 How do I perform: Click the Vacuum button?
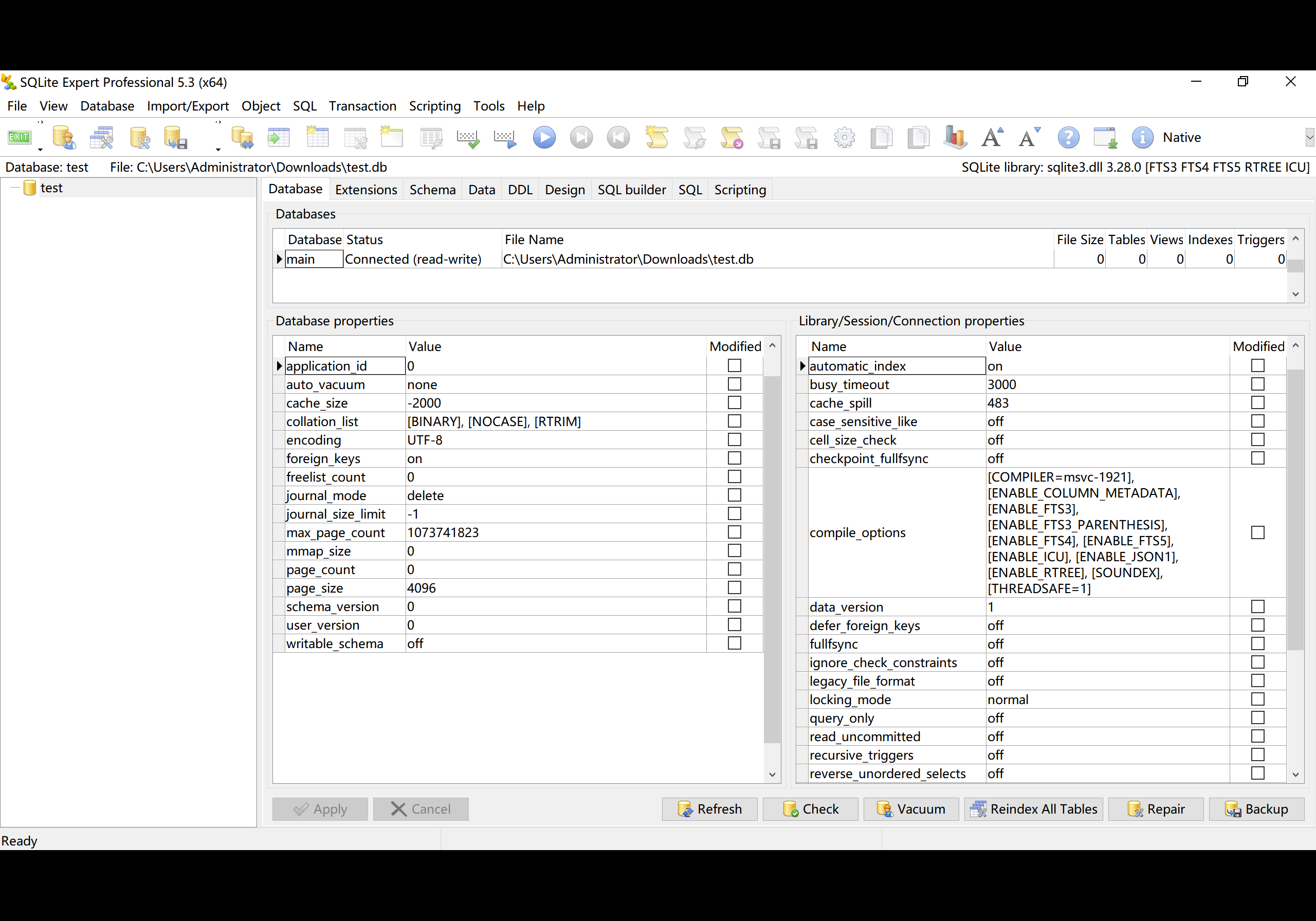pyautogui.click(x=911, y=808)
